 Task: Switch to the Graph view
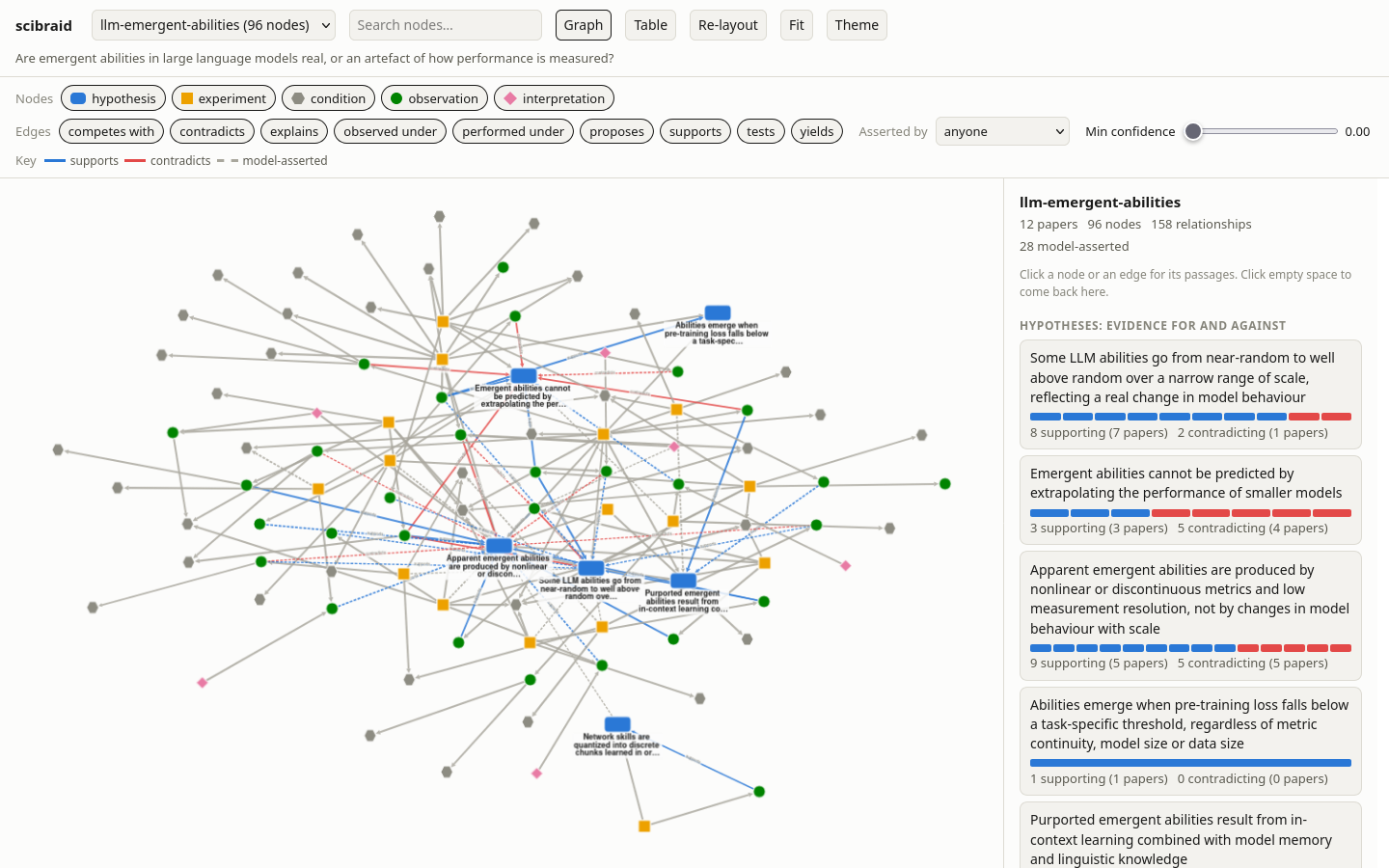tap(584, 25)
